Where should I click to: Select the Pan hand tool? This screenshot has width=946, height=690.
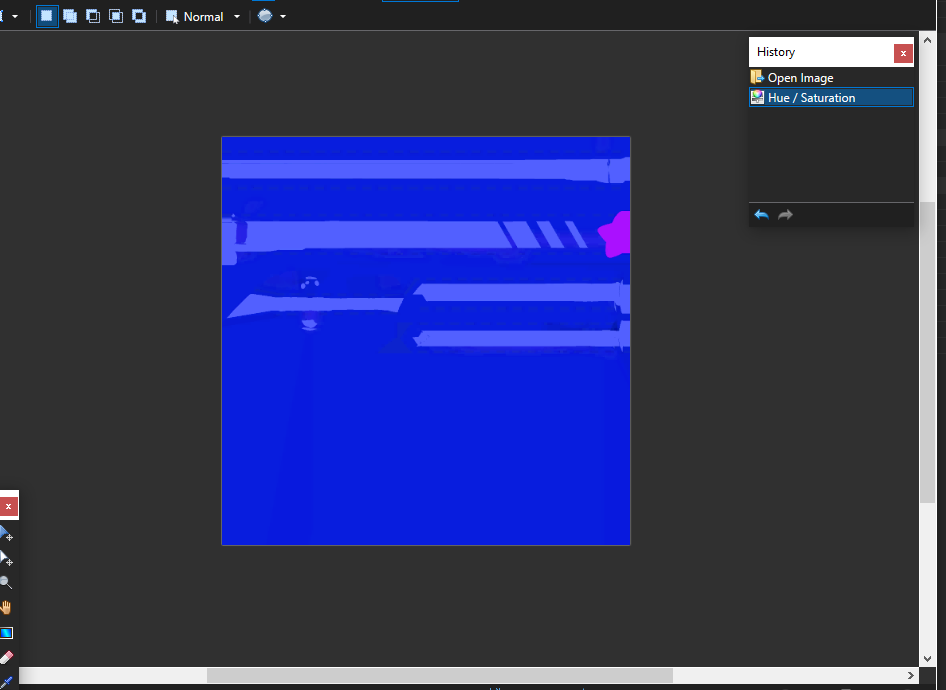click(6, 608)
